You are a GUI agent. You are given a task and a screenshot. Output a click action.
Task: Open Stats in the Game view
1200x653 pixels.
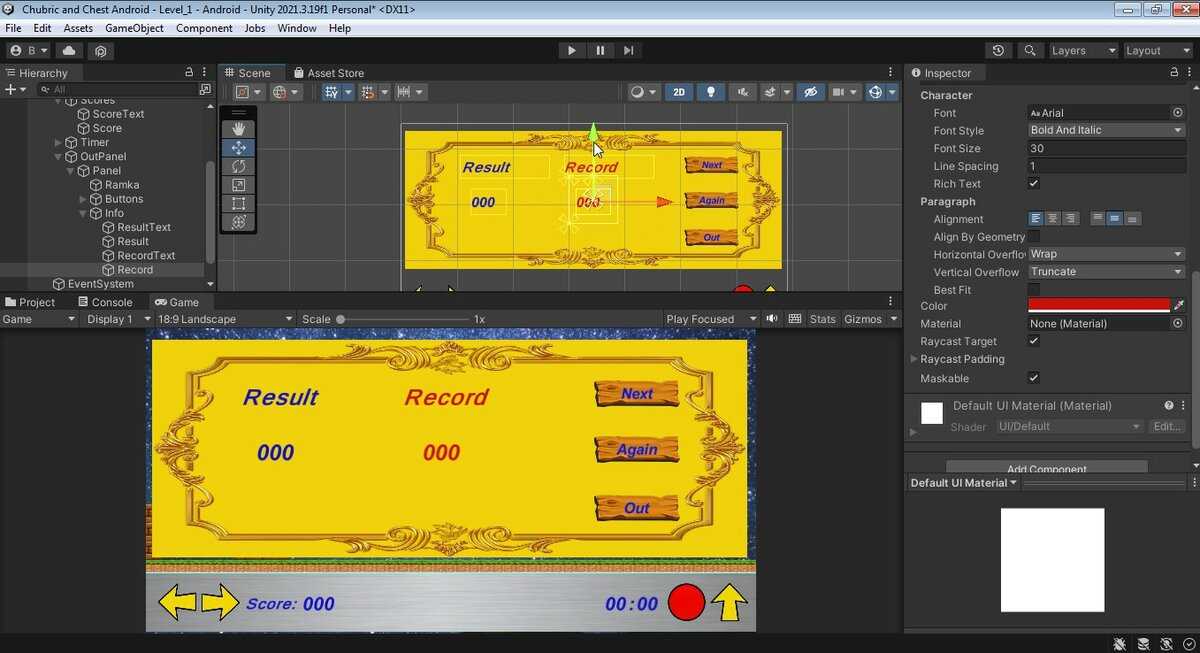(823, 319)
